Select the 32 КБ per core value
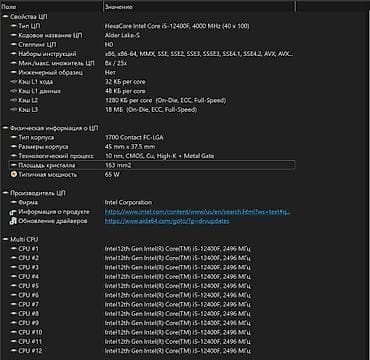This screenshot has height=360, width=370. tap(125, 82)
